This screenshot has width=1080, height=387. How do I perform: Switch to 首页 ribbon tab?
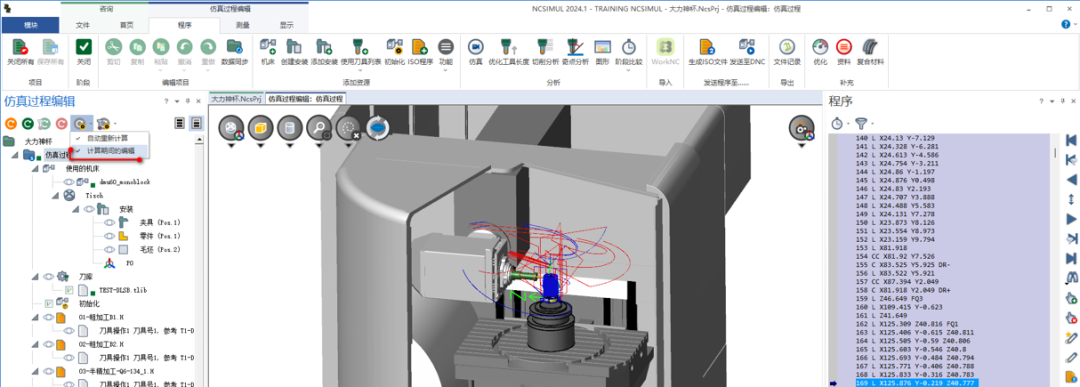click(x=127, y=25)
